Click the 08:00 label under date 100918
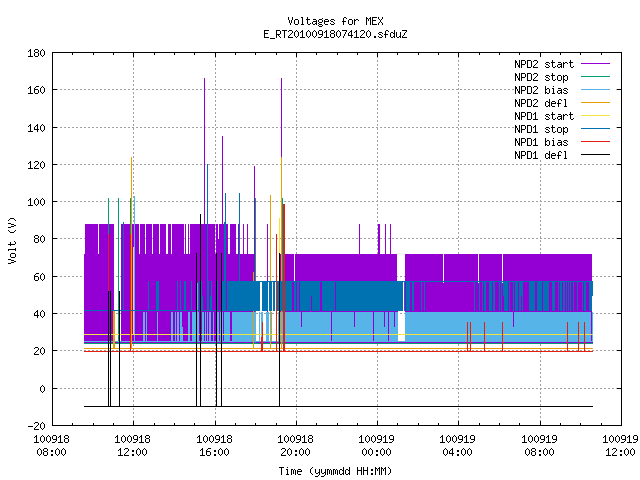 click(x=51, y=452)
